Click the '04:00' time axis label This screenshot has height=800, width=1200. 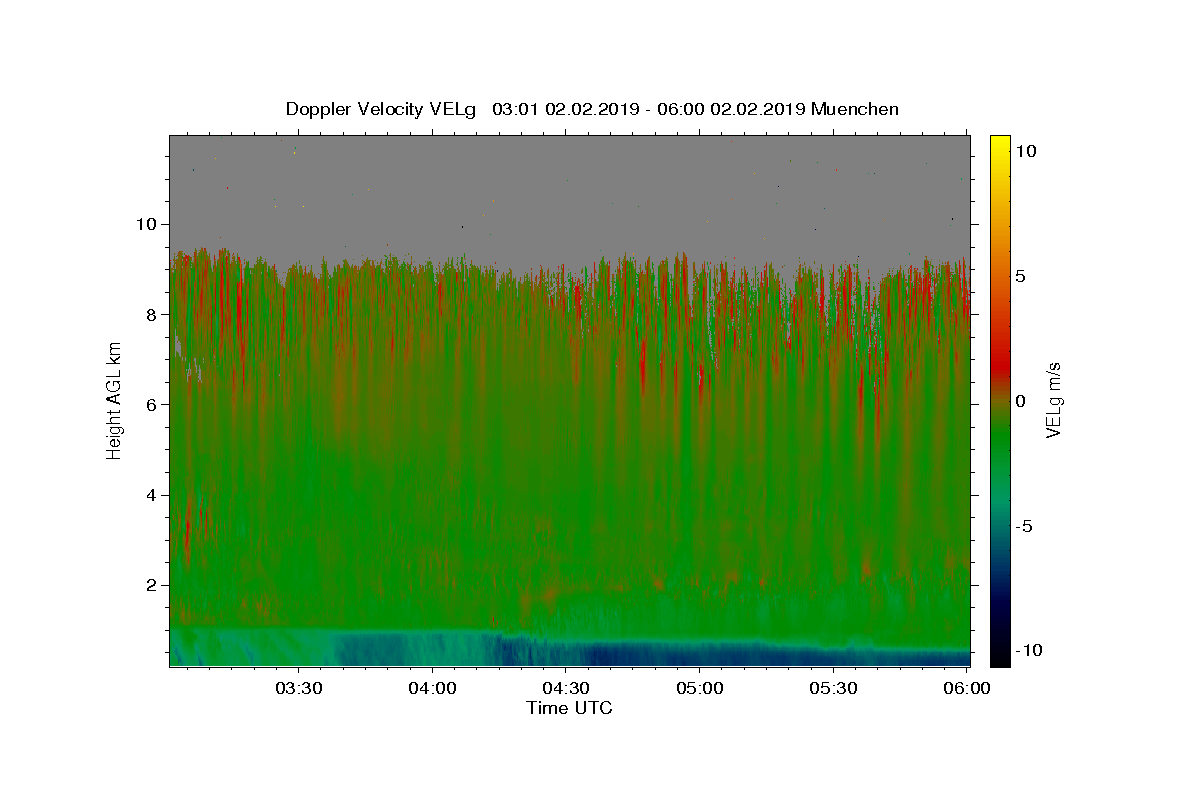[x=432, y=689]
